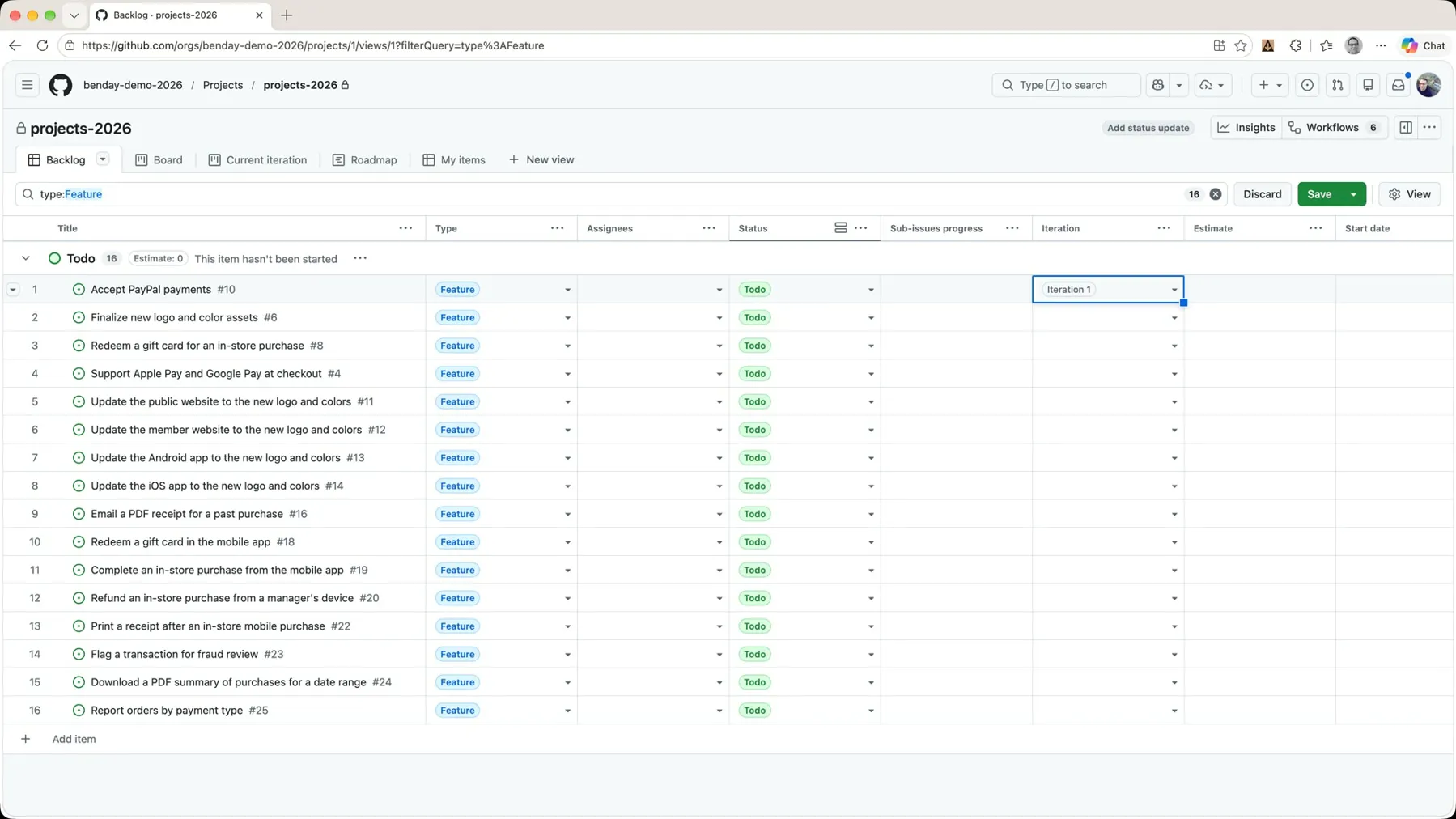Switch to the Current iteration tab
Image resolution: width=1456 pixels, height=819 pixels.
pyautogui.click(x=257, y=160)
